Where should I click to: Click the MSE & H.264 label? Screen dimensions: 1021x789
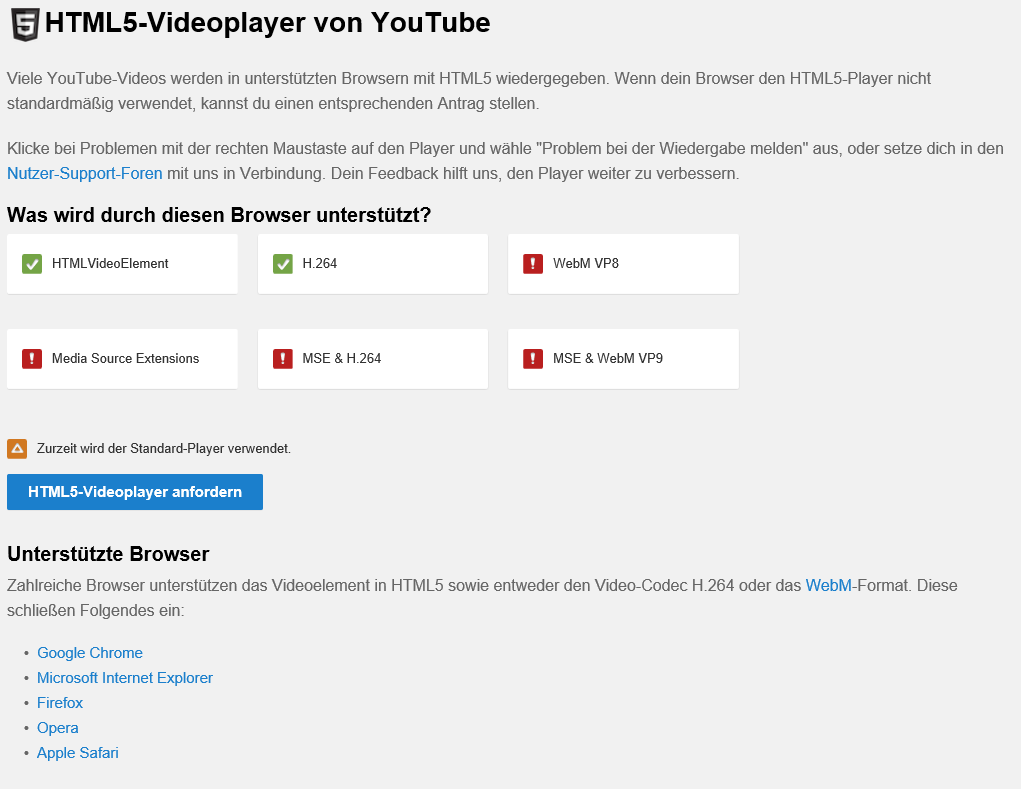(x=342, y=359)
